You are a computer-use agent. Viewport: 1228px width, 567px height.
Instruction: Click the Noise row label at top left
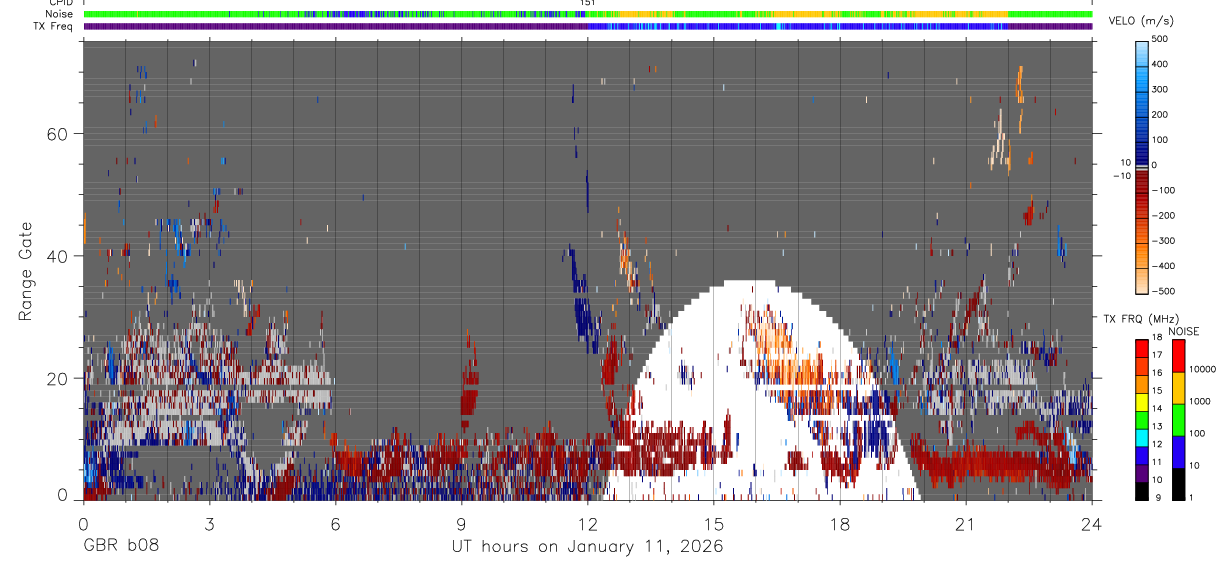click(58, 14)
